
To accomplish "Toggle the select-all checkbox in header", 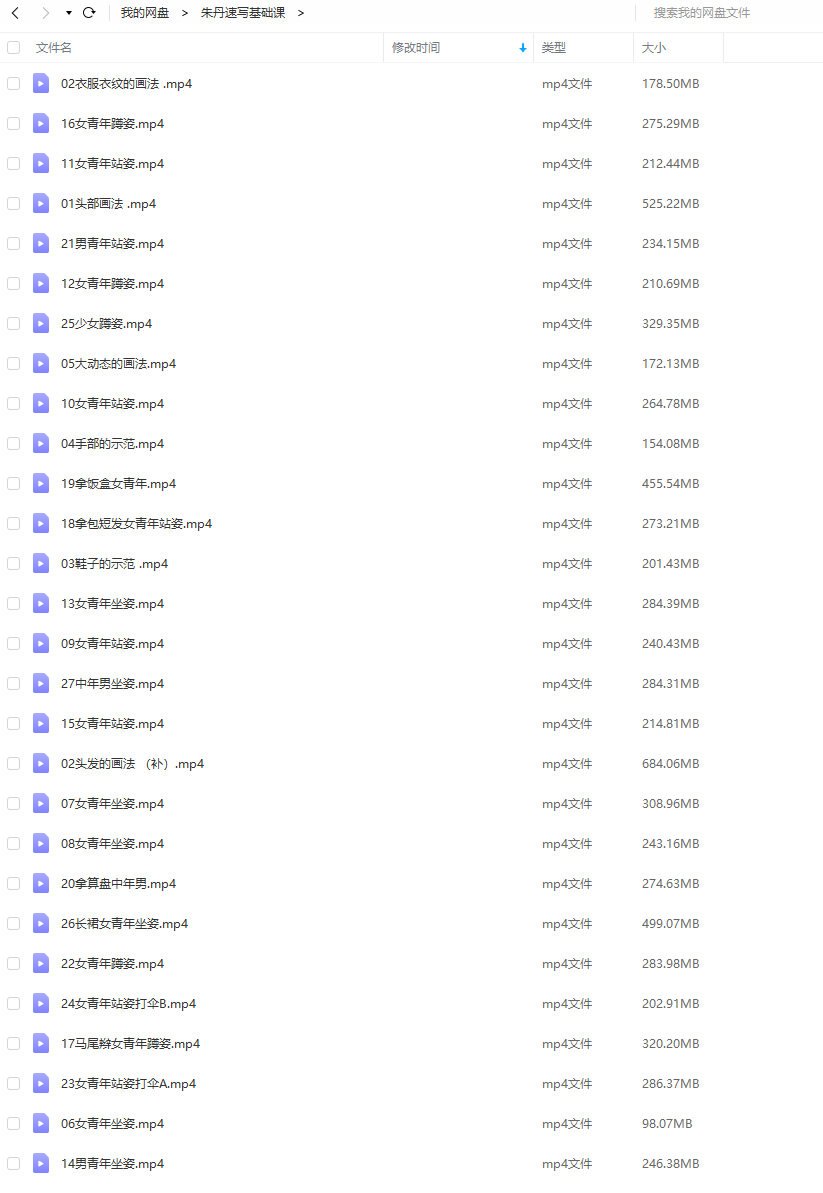I will pyautogui.click(x=14, y=47).
